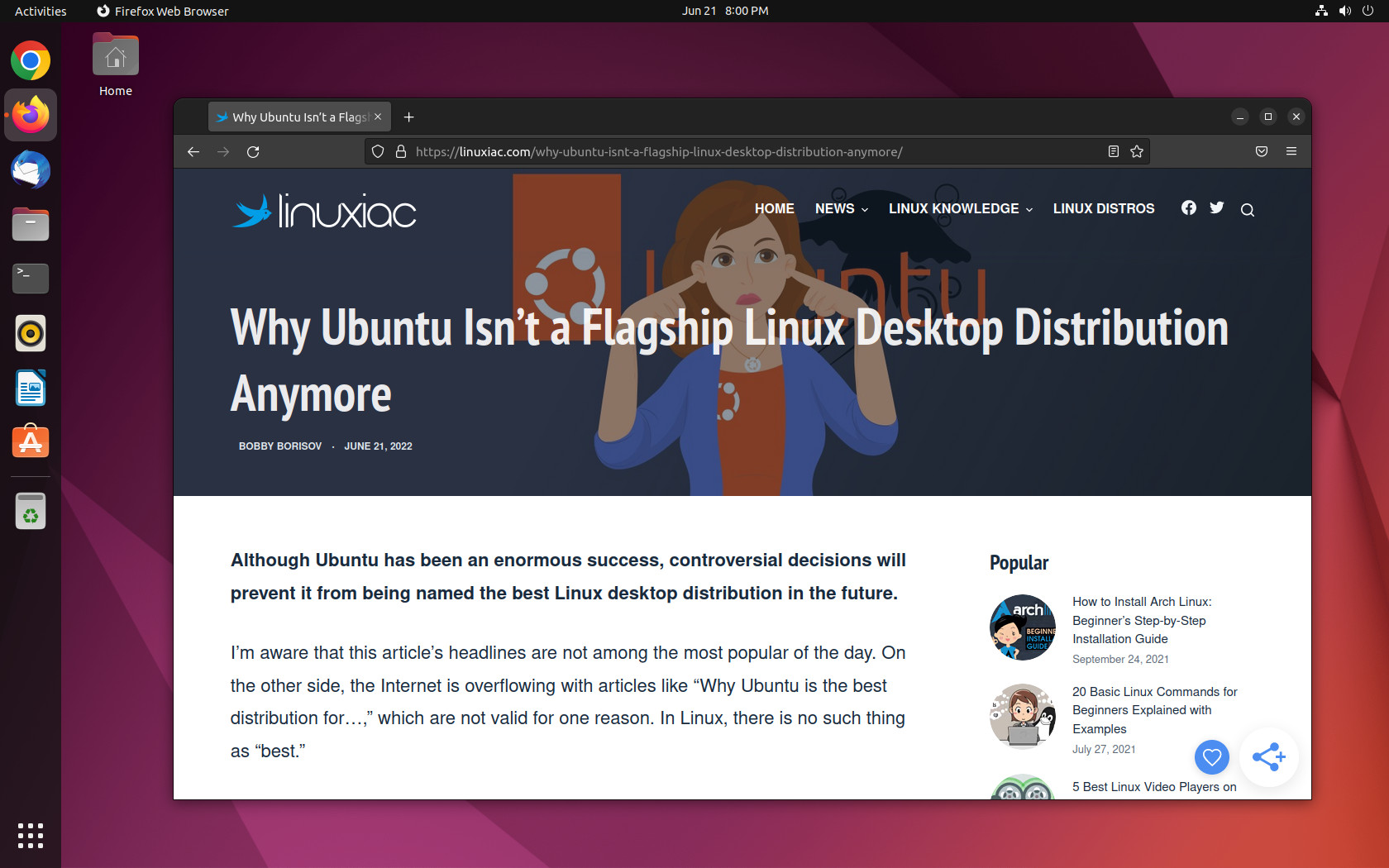The image size is (1389, 868).
Task: Click the Firefox icon in the dock
Action: pos(31,115)
